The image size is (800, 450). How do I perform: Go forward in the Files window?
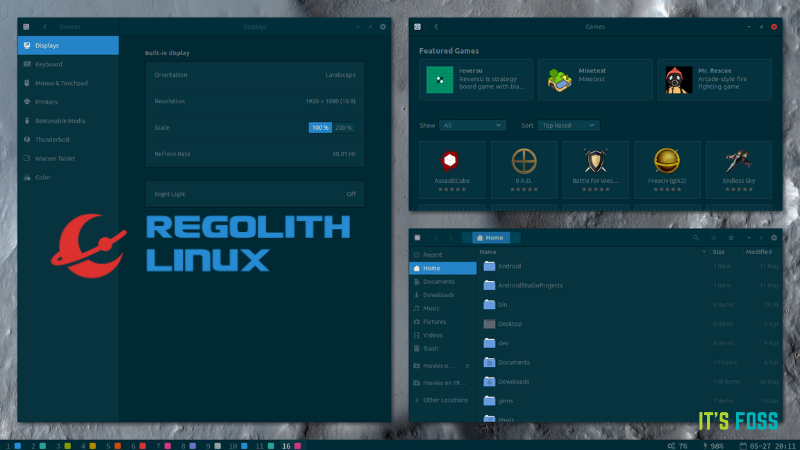tap(451, 238)
